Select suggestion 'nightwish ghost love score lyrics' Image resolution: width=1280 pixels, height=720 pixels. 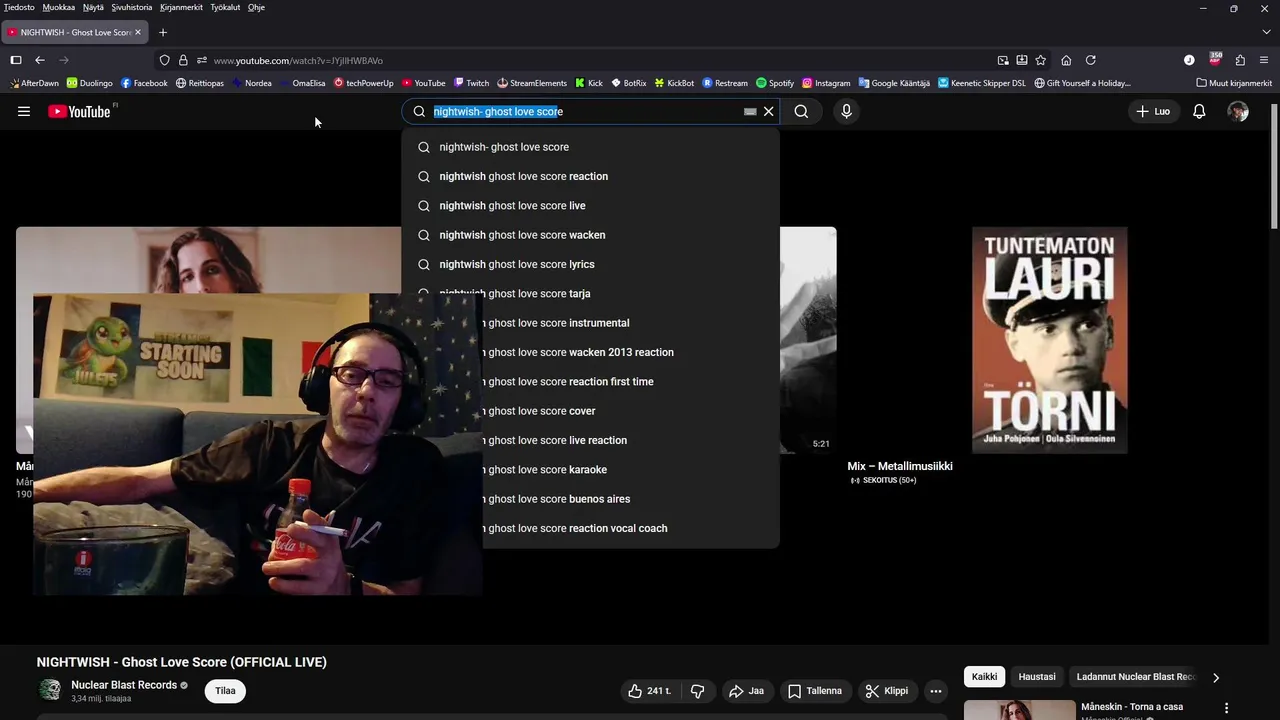(x=590, y=264)
